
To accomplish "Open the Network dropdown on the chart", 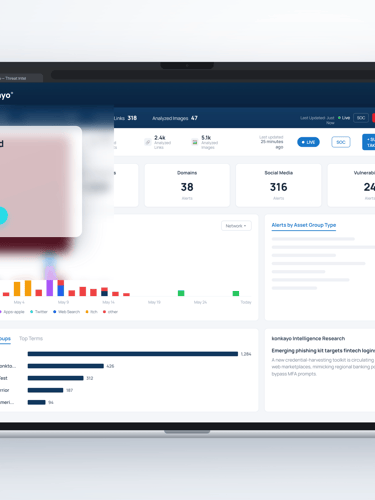I will click(x=236, y=226).
